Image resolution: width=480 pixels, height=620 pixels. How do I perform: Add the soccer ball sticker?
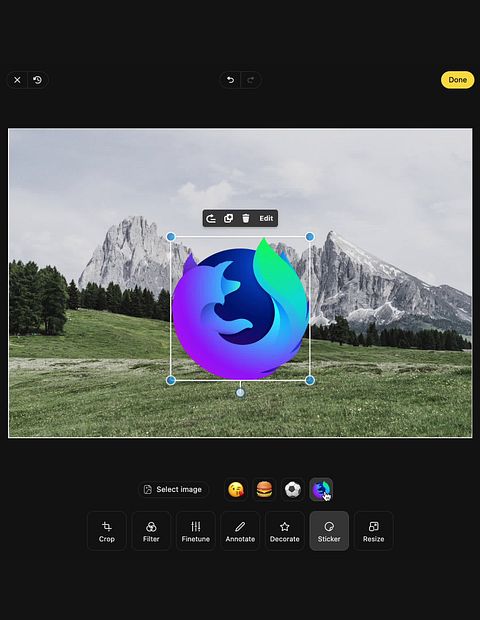(x=293, y=490)
